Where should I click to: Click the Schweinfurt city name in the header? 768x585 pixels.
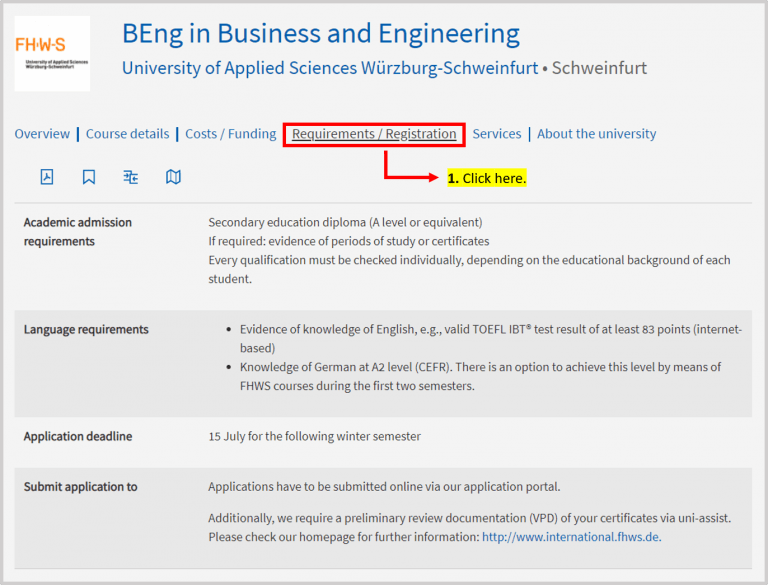coord(599,68)
